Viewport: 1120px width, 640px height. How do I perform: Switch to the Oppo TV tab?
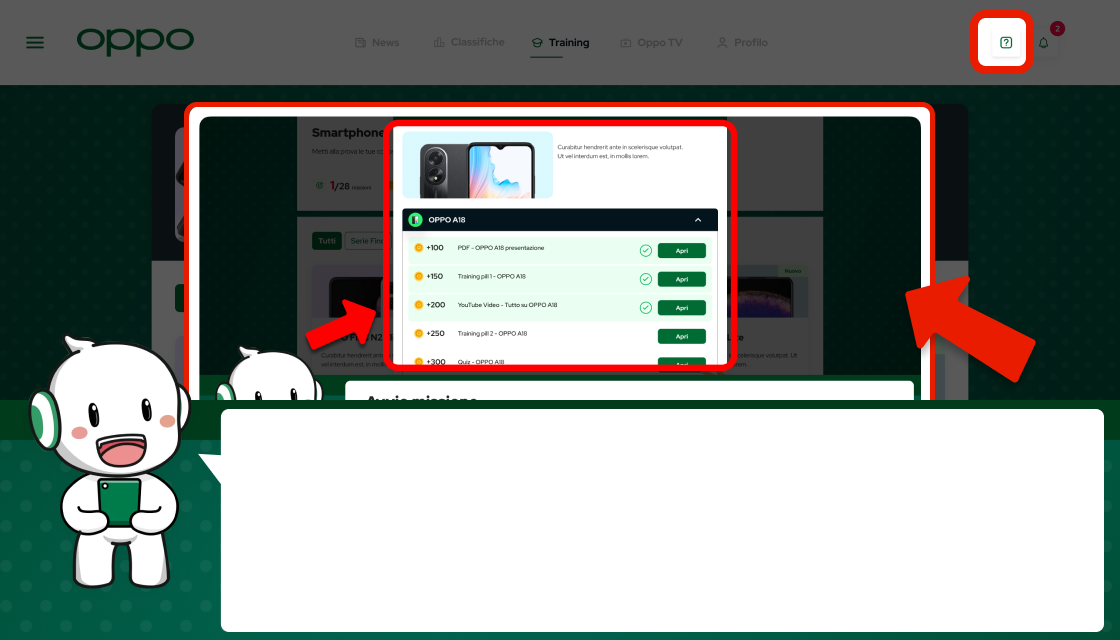tap(651, 43)
